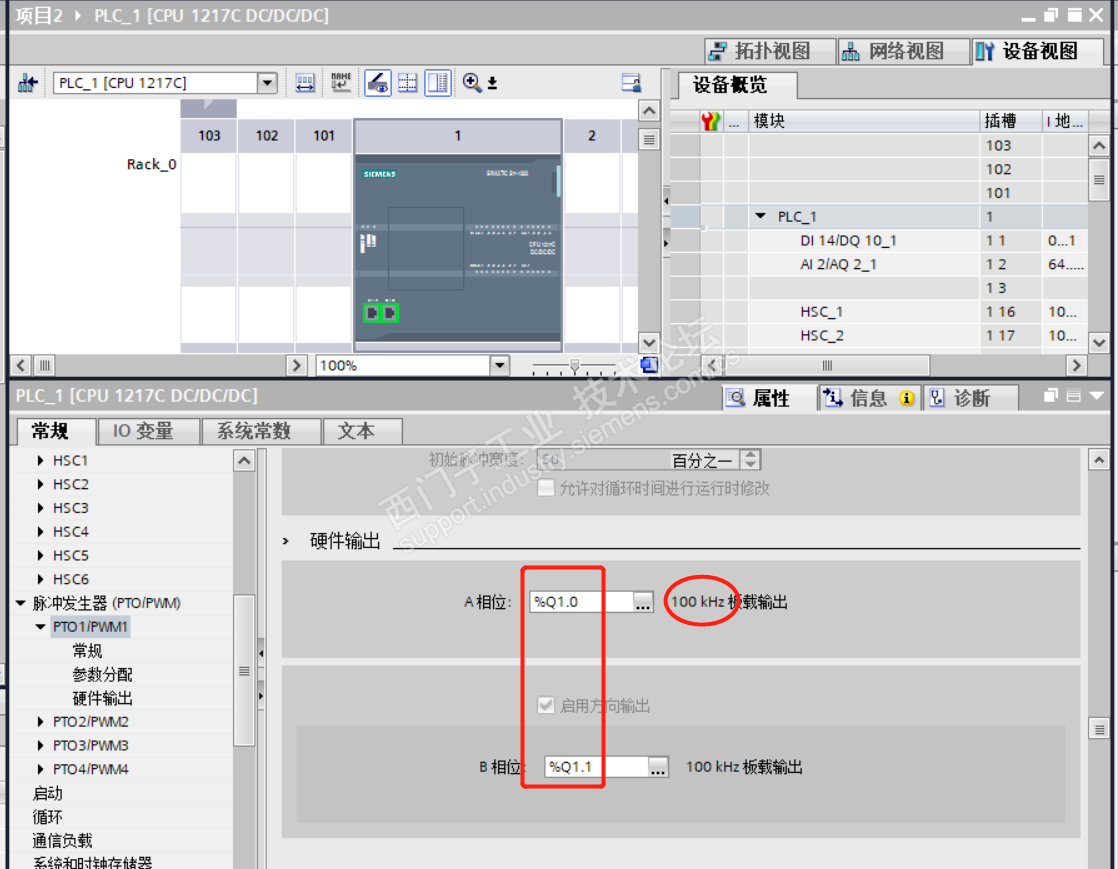Switch to the 拓扑视图 tab

point(770,51)
